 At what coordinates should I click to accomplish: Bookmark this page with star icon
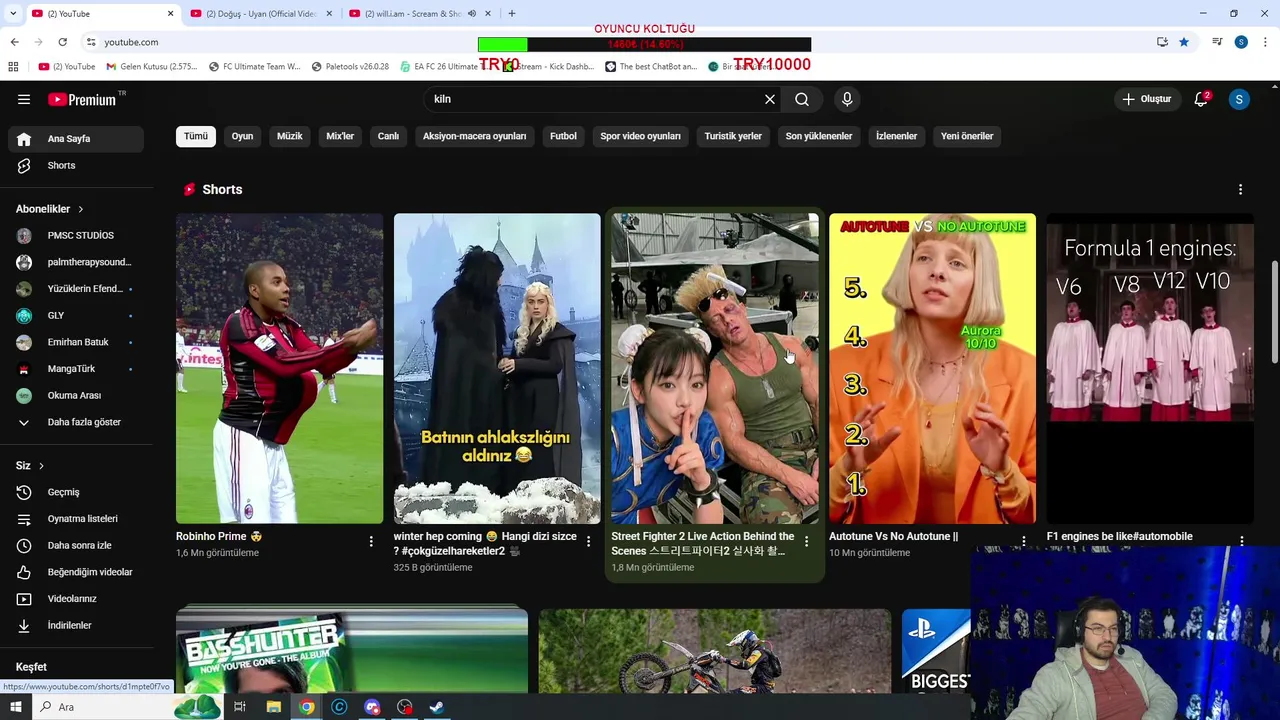1184,42
